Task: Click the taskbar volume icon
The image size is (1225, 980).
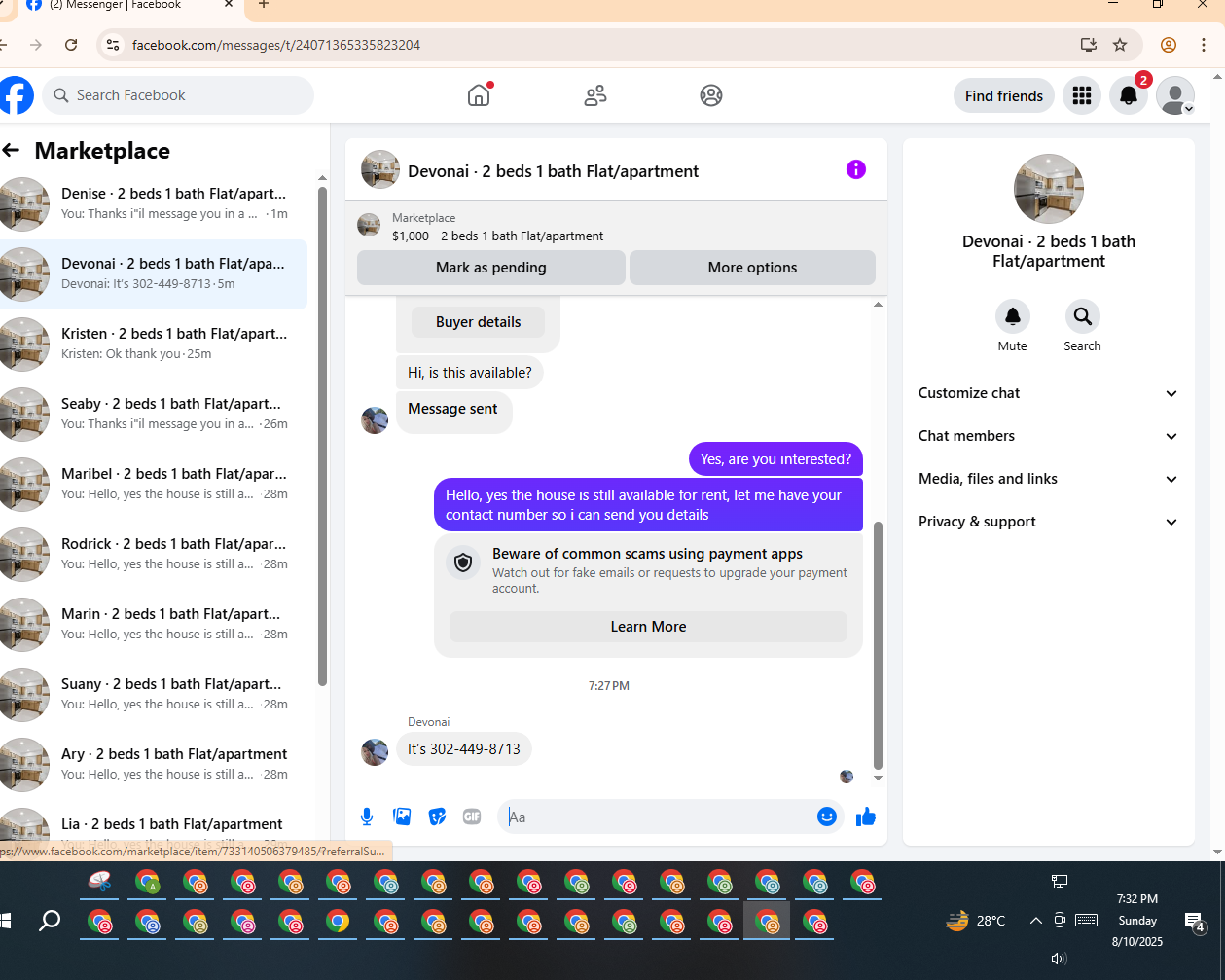Action: point(1059,959)
